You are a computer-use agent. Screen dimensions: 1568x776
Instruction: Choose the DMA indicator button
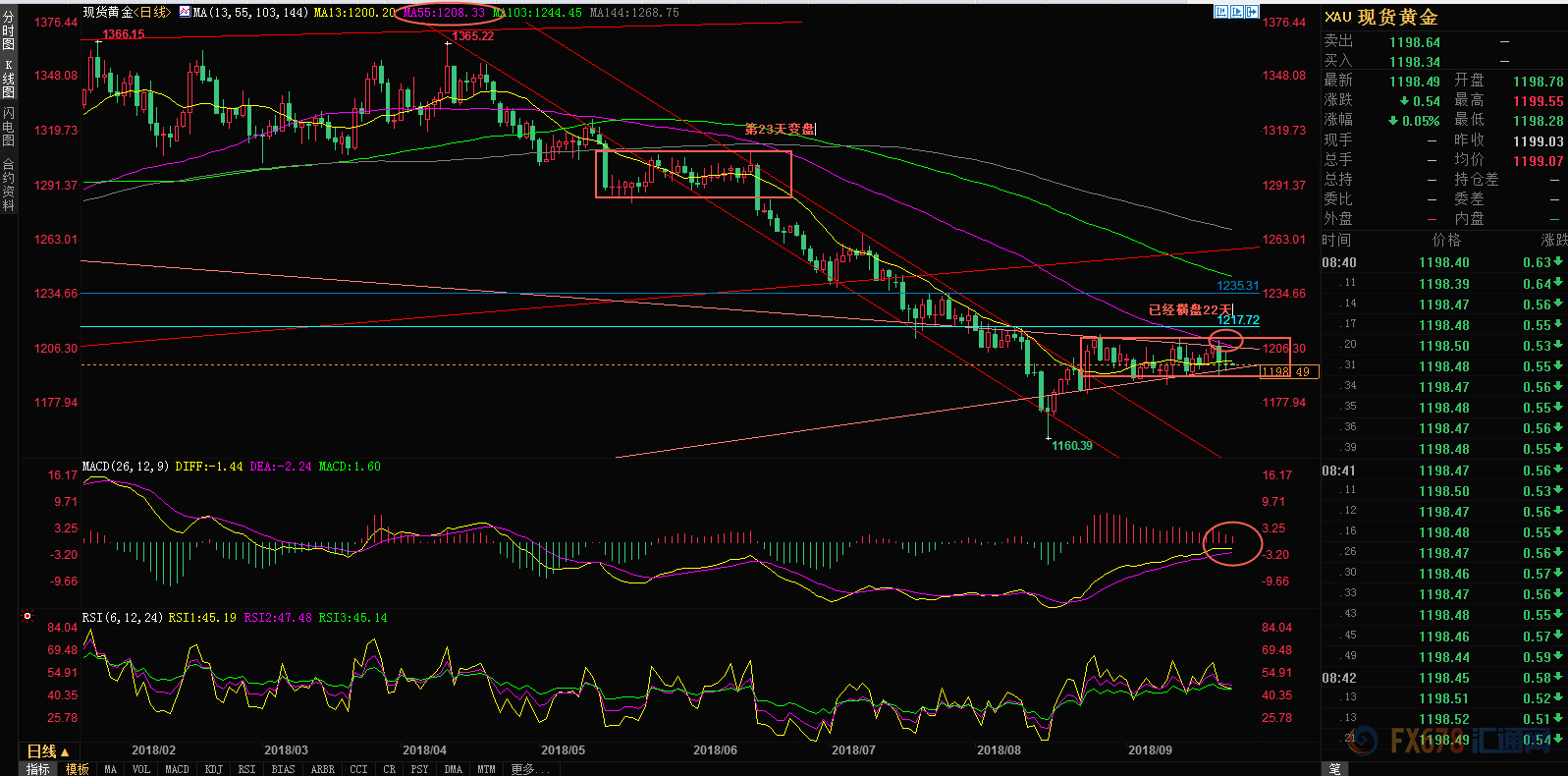point(453,769)
